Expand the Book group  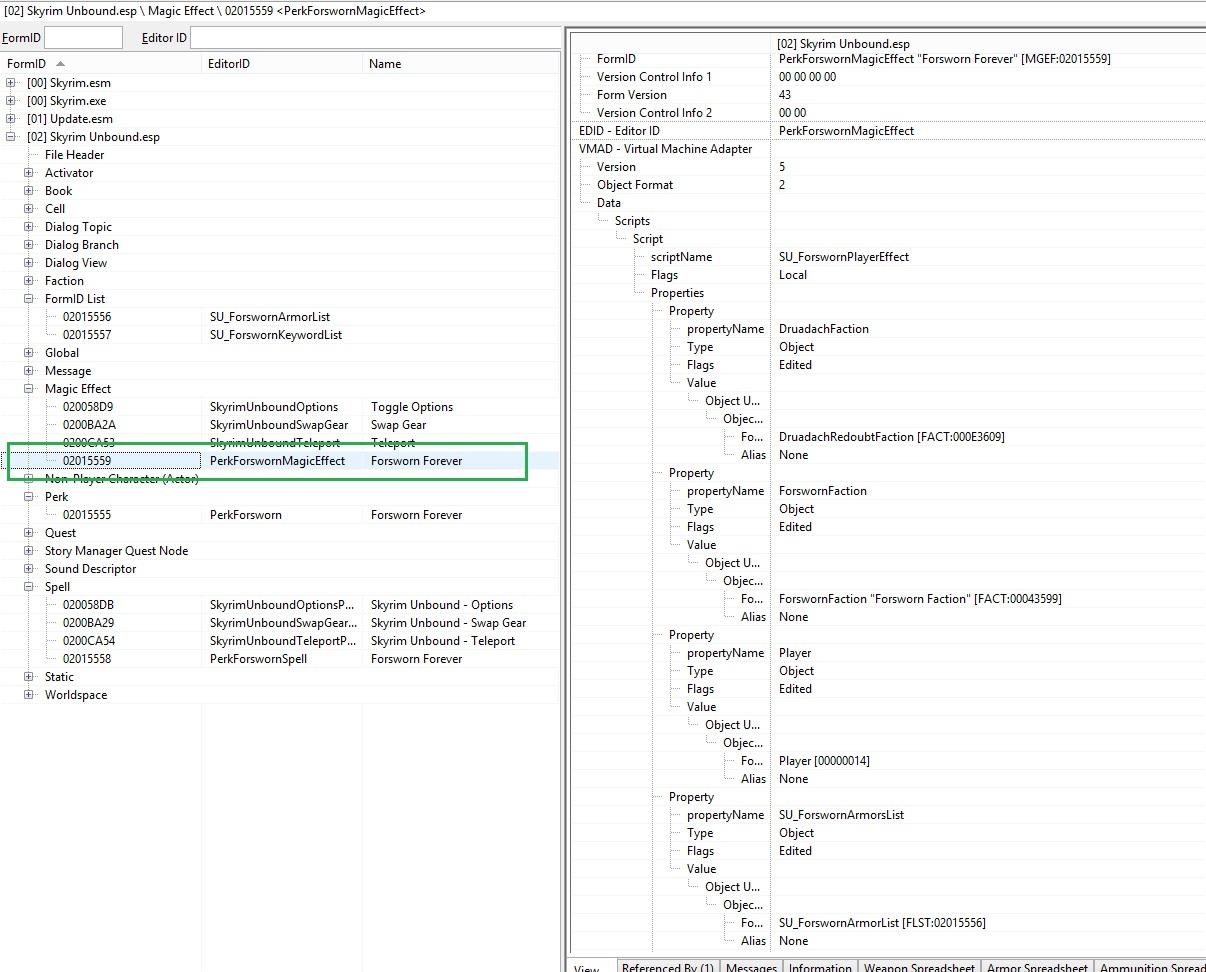(29, 191)
